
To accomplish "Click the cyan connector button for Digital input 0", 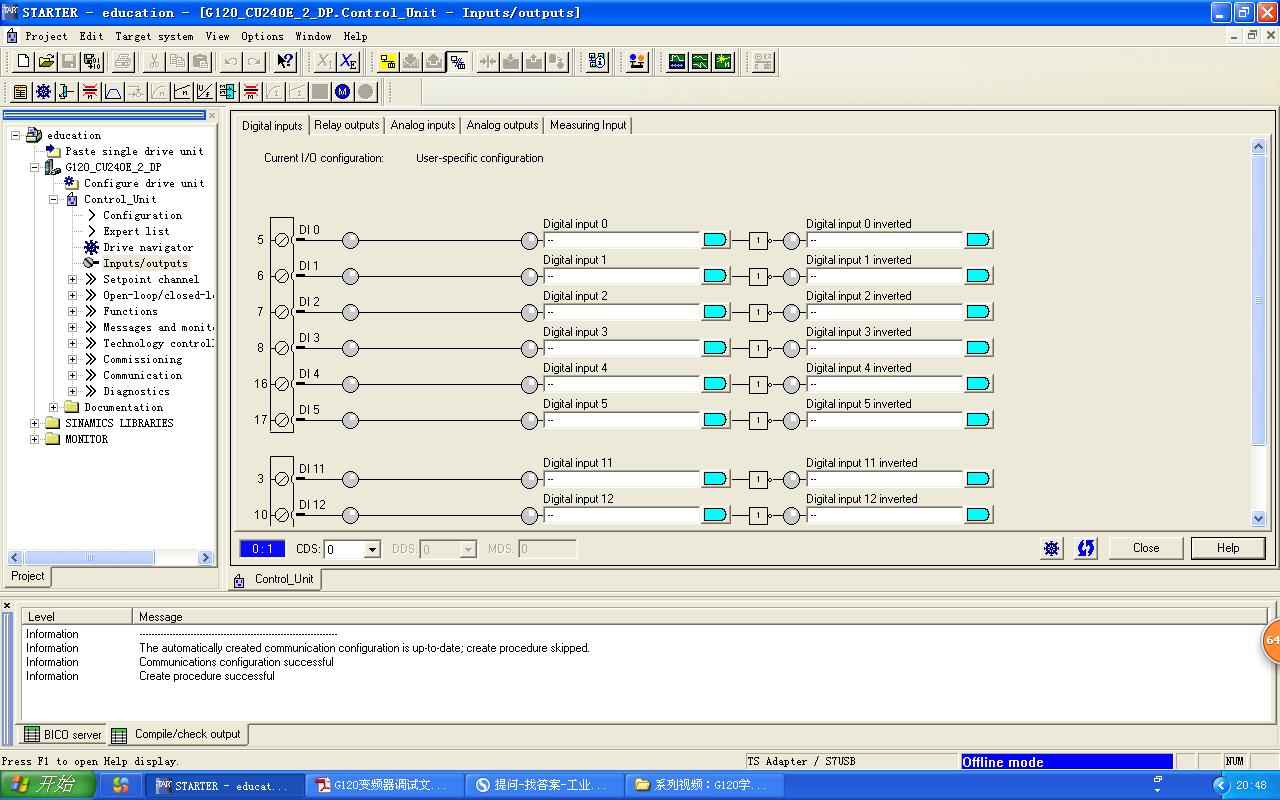I will [715, 240].
